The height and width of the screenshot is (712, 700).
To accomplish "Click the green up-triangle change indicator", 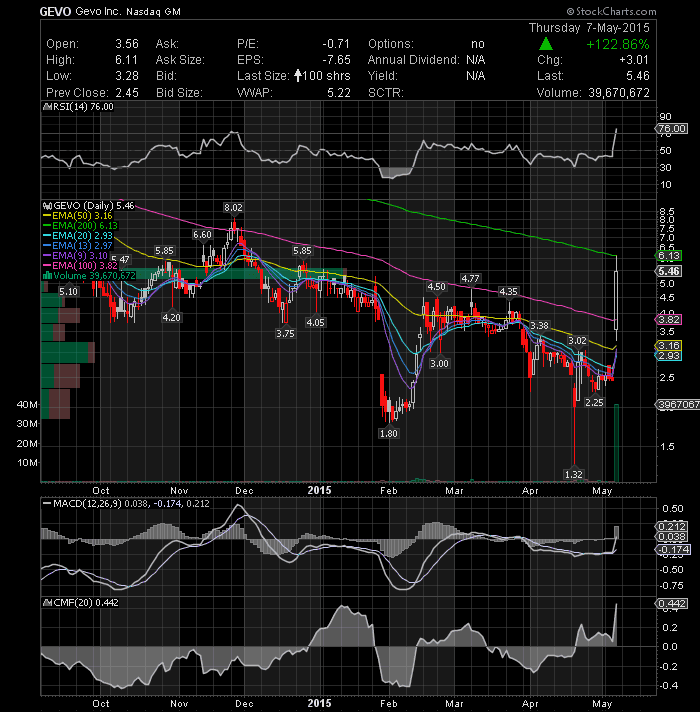I will coord(546,44).
